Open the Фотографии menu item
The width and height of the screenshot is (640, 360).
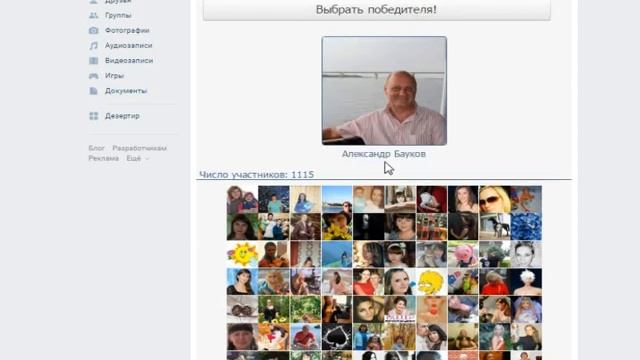127,31
